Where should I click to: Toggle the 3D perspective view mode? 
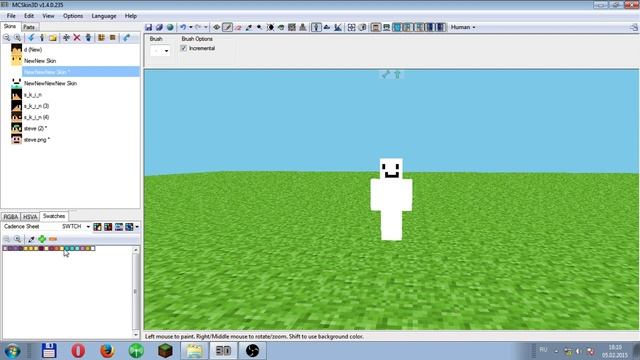click(316, 27)
